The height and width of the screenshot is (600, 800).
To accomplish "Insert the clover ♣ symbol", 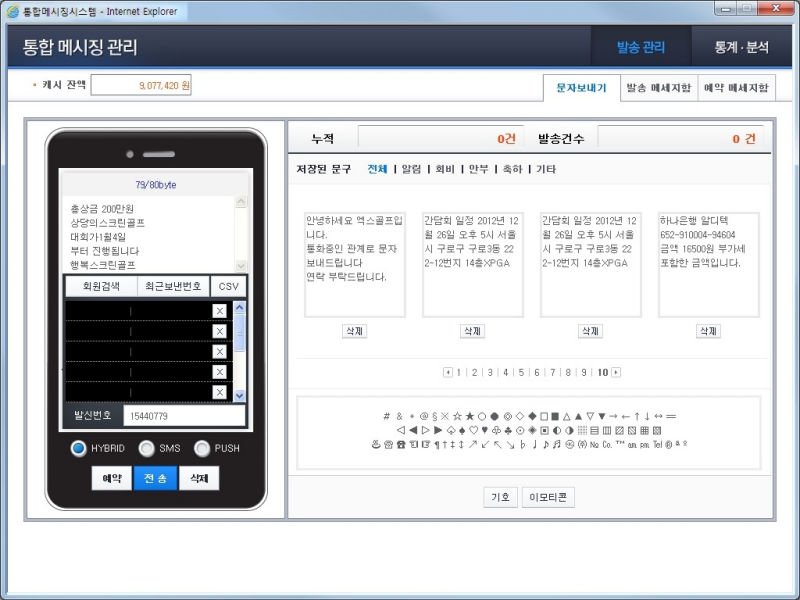I will click(506, 429).
